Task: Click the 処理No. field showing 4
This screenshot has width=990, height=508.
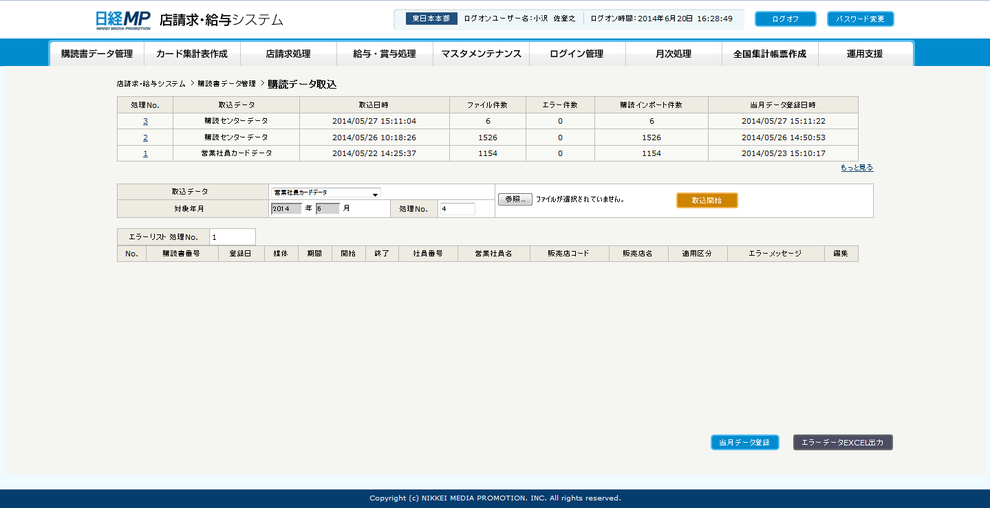Action: 457,208
